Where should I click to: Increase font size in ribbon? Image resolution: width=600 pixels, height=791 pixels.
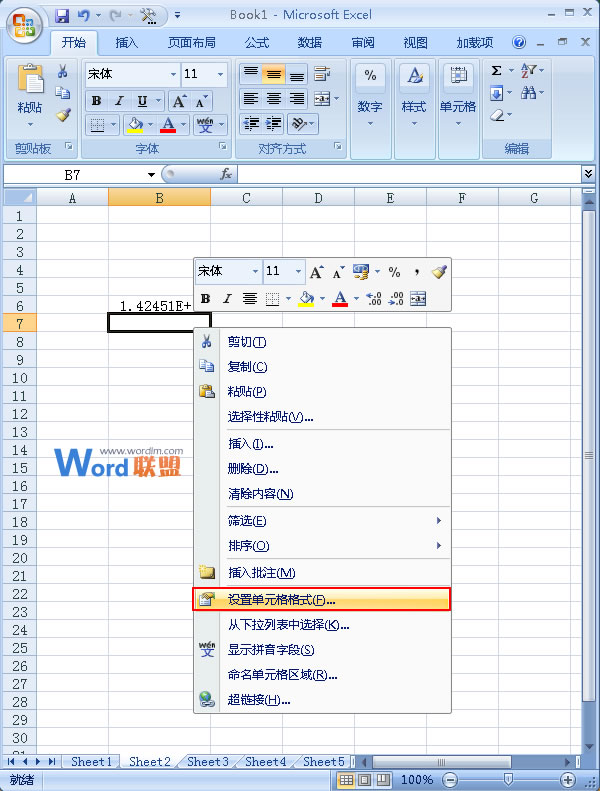point(179,102)
